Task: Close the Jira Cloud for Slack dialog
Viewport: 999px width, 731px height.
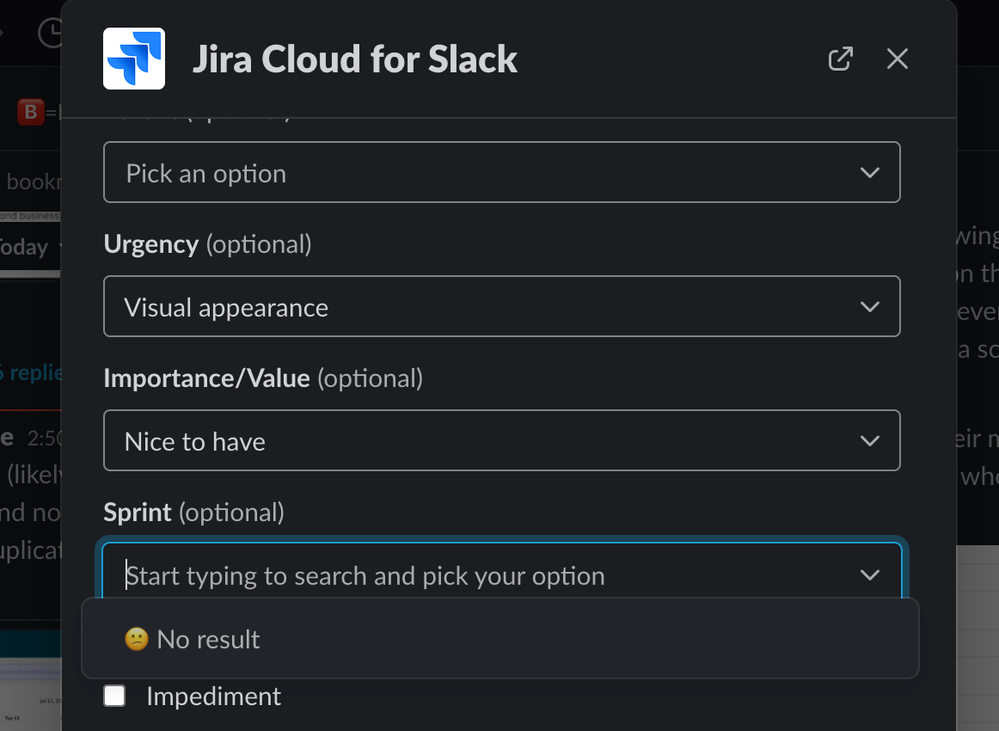Action: tap(897, 59)
